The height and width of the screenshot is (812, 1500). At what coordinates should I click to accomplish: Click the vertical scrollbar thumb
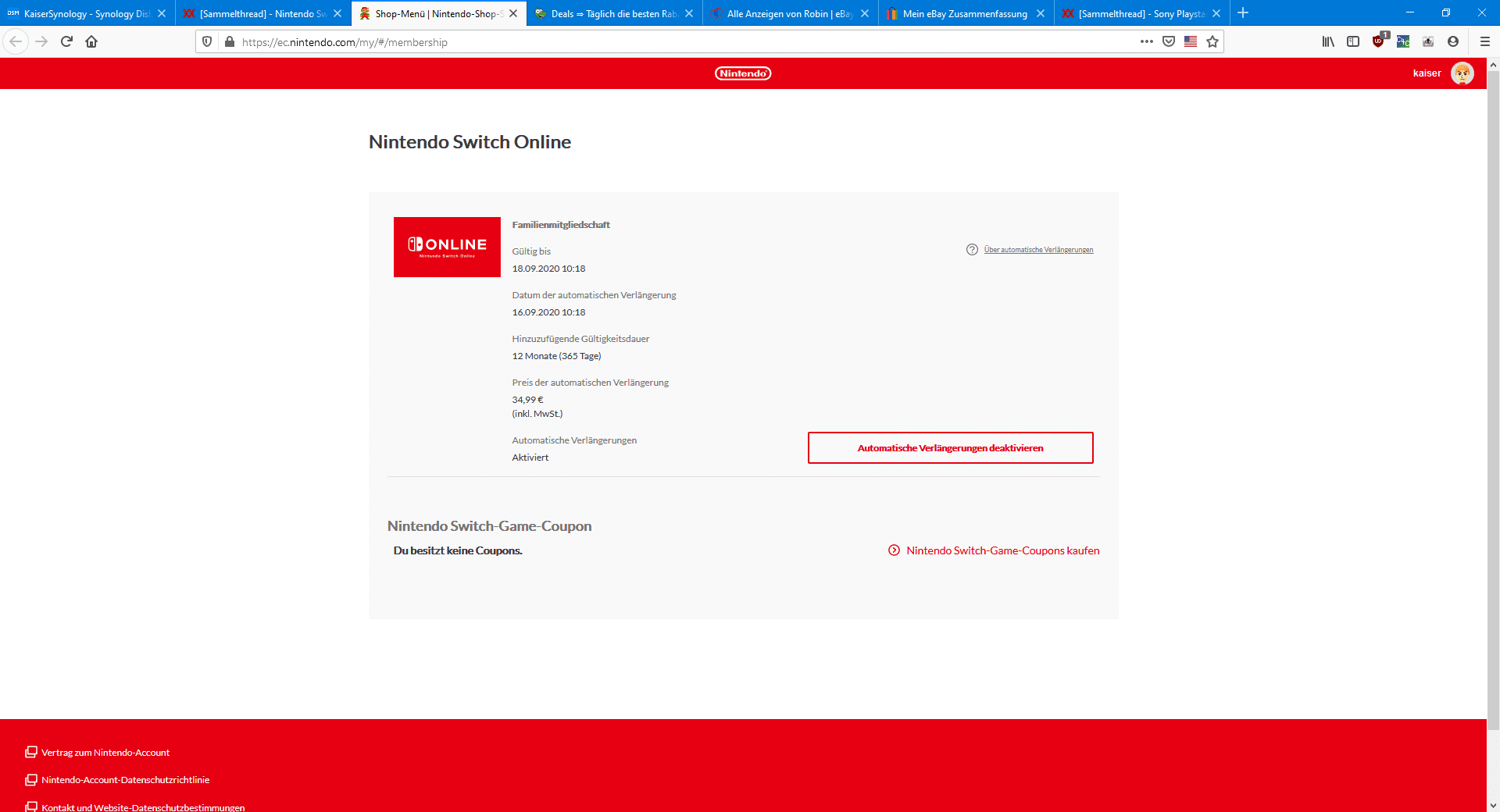[1493, 400]
